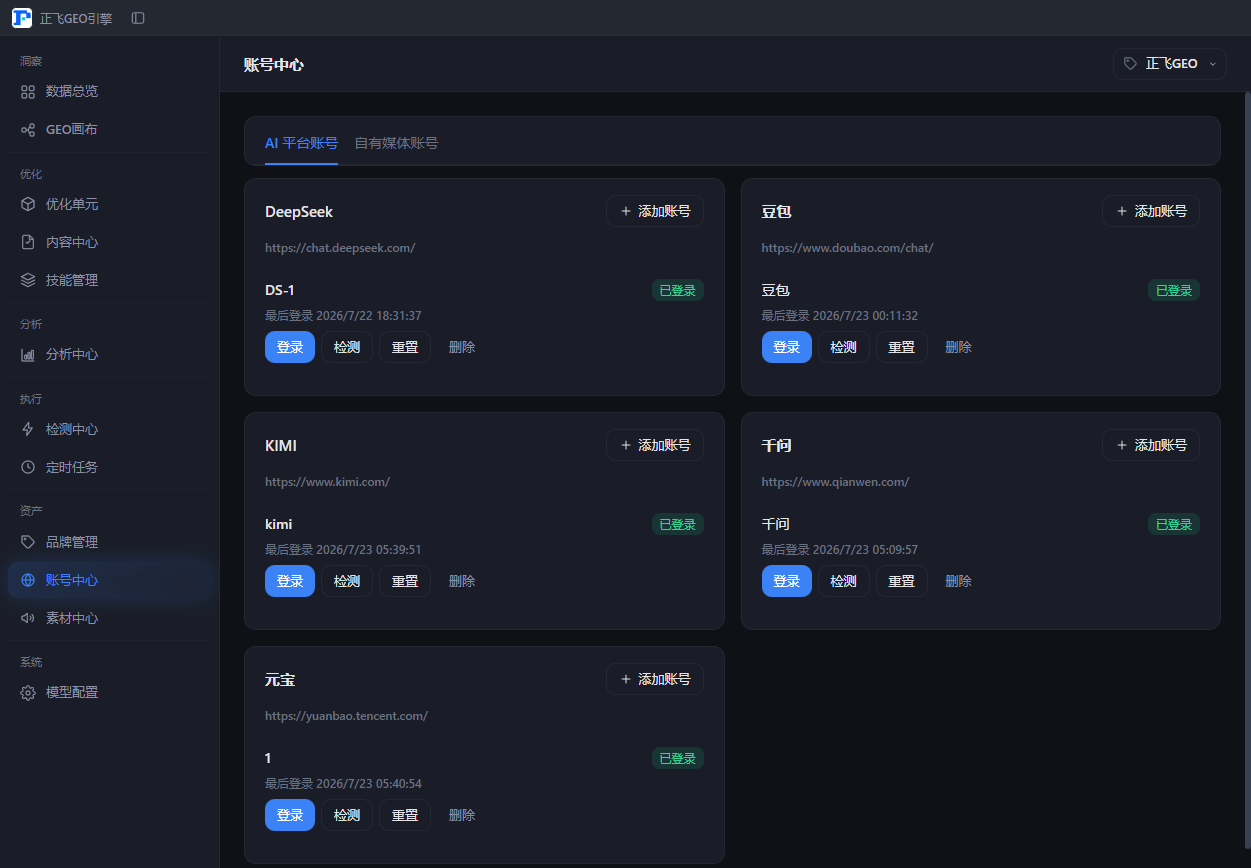Open 数据总览 grid icon in sidebar
The image size is (1251, 868).
[x=28, y=91]
